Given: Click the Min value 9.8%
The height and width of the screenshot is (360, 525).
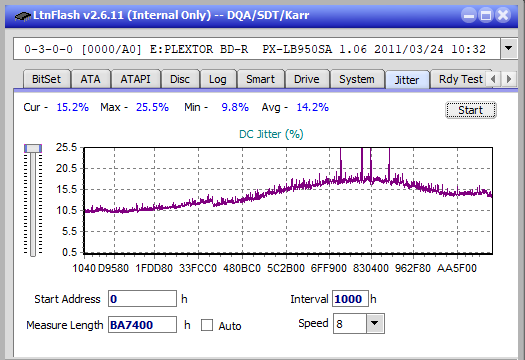Looking at the screenshot, I should 235,107.
